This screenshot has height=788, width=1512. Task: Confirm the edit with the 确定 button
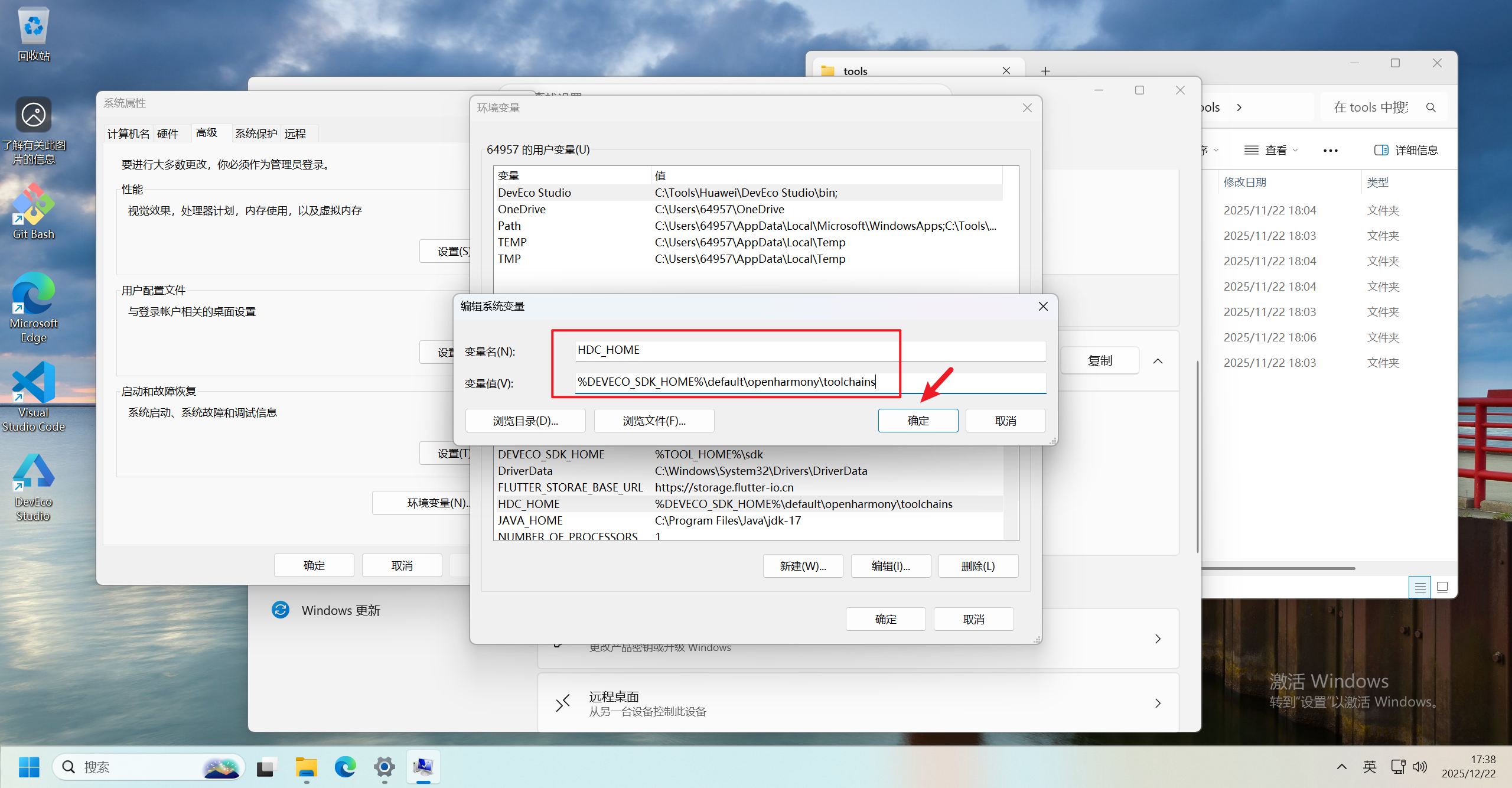click(x=917, y=421)
